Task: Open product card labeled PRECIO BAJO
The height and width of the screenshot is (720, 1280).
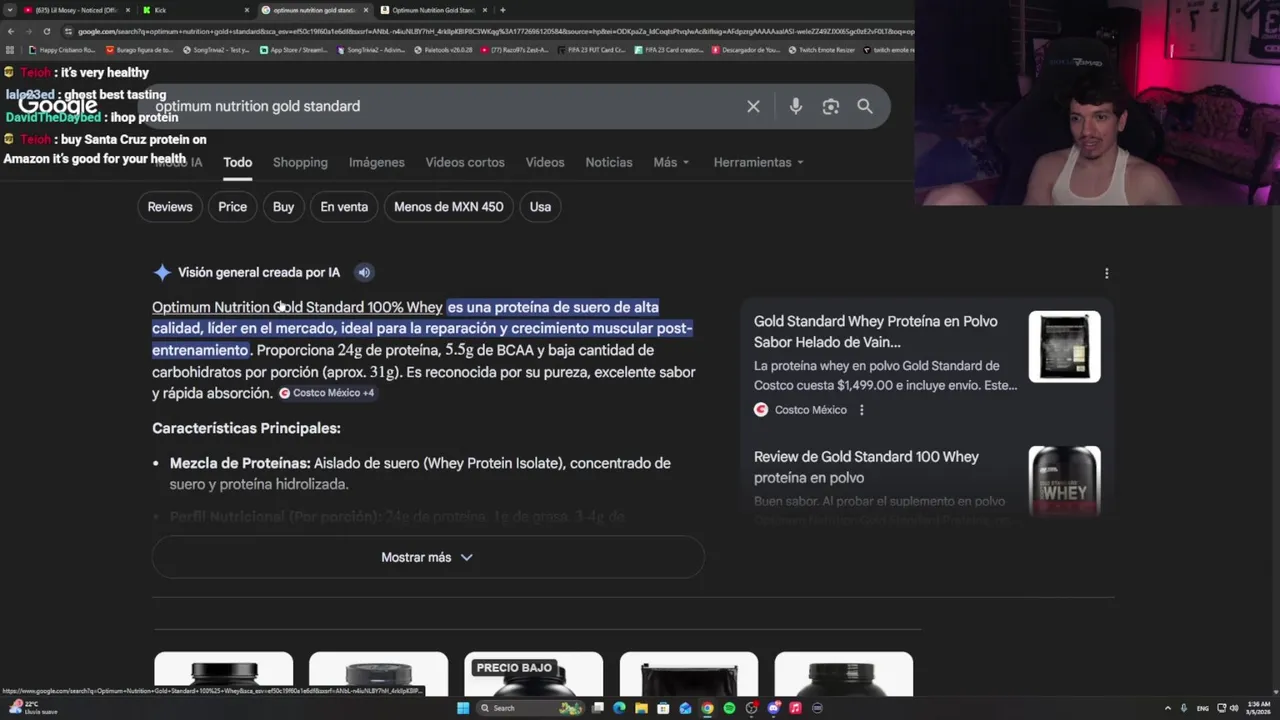Action: [533, 674]
